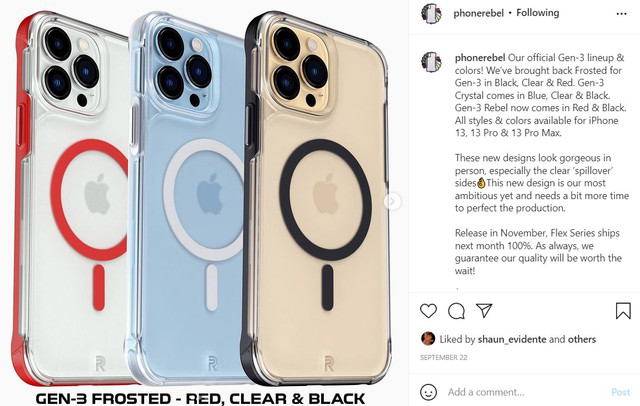Save the post with the bookmark icon
Screen dimensions: 640x406
point(623,311)
